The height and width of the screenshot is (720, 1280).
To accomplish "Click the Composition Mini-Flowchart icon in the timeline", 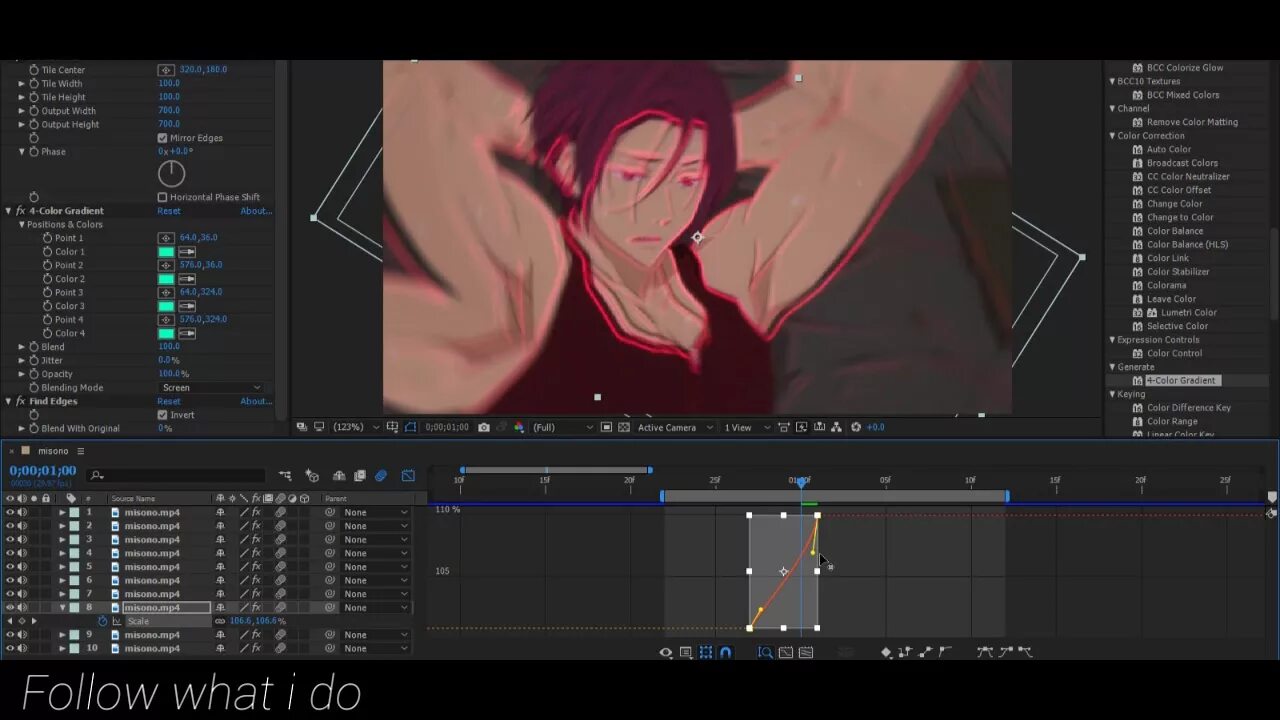I will [286, 476].
